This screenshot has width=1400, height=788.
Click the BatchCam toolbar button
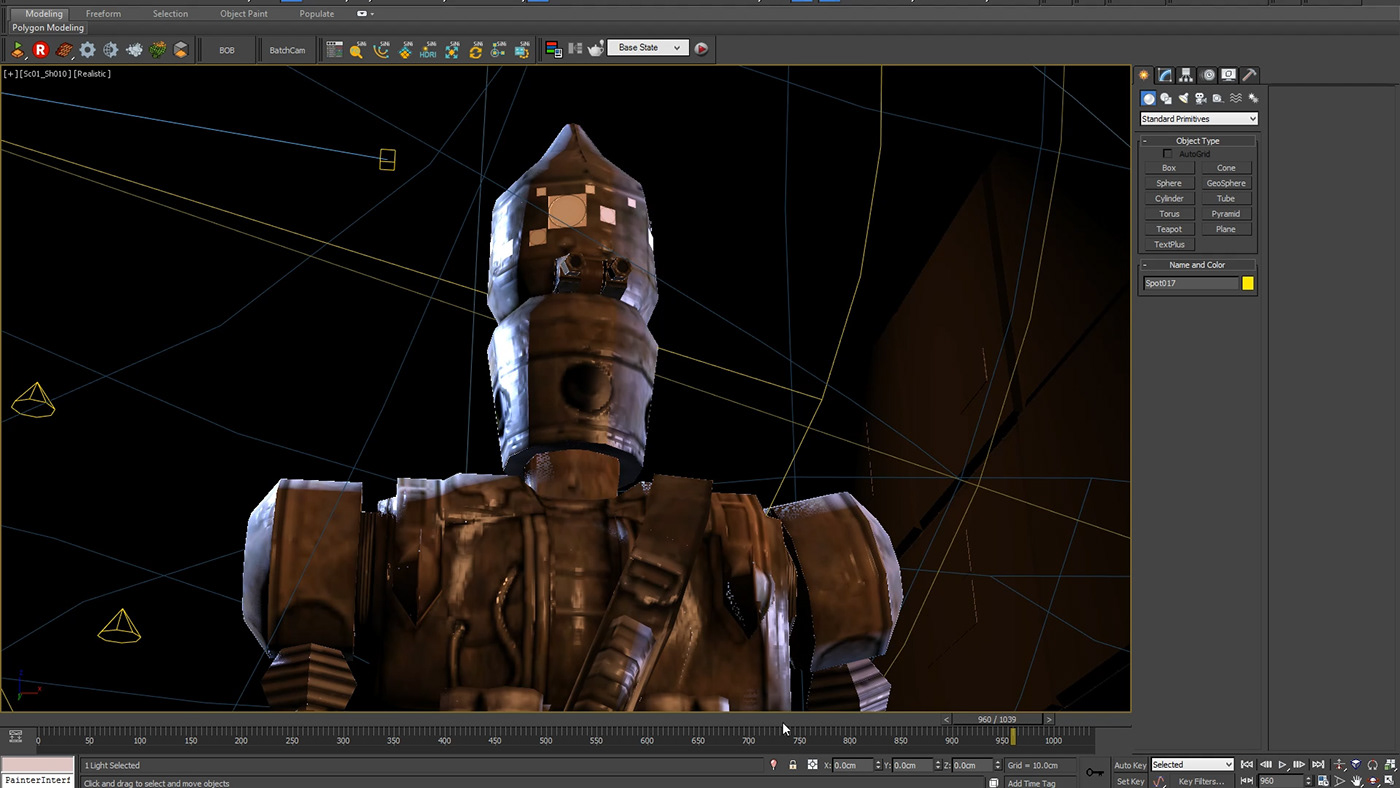click(x=287, y=50)
